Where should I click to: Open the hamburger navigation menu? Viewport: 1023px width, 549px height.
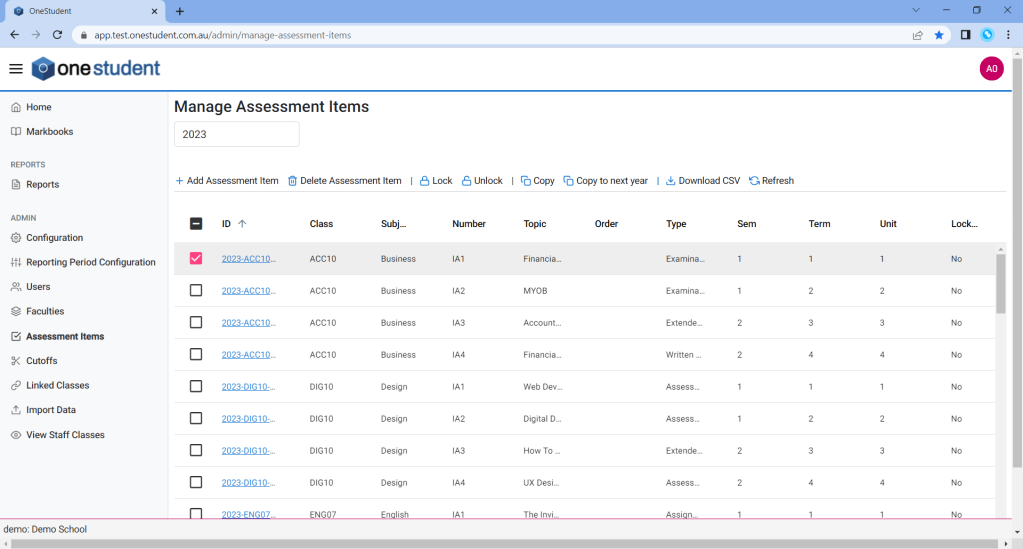(x=15, y=69)
